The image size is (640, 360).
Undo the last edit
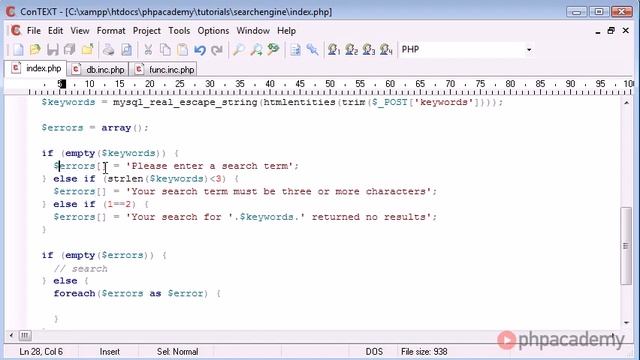pyautogui.click(x=200, y=50)
